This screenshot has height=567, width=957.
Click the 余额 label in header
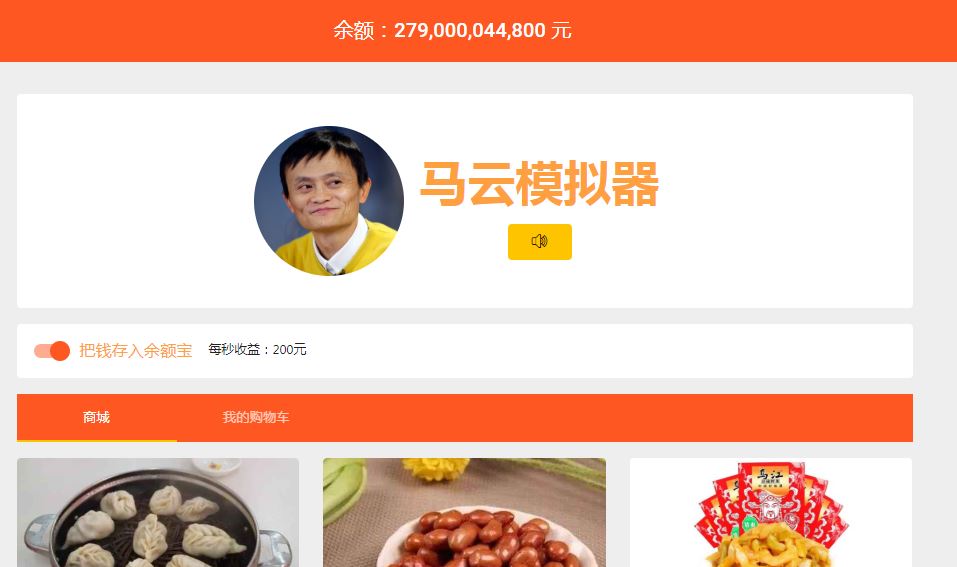pyautogui.click(x=354, y=30)
